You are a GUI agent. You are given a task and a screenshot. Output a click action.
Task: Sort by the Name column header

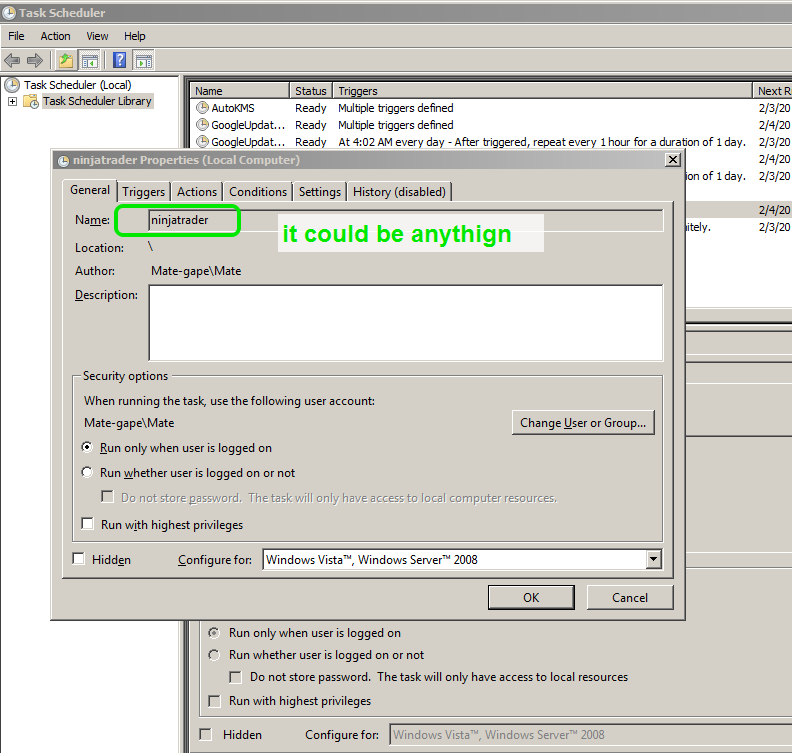239,91
